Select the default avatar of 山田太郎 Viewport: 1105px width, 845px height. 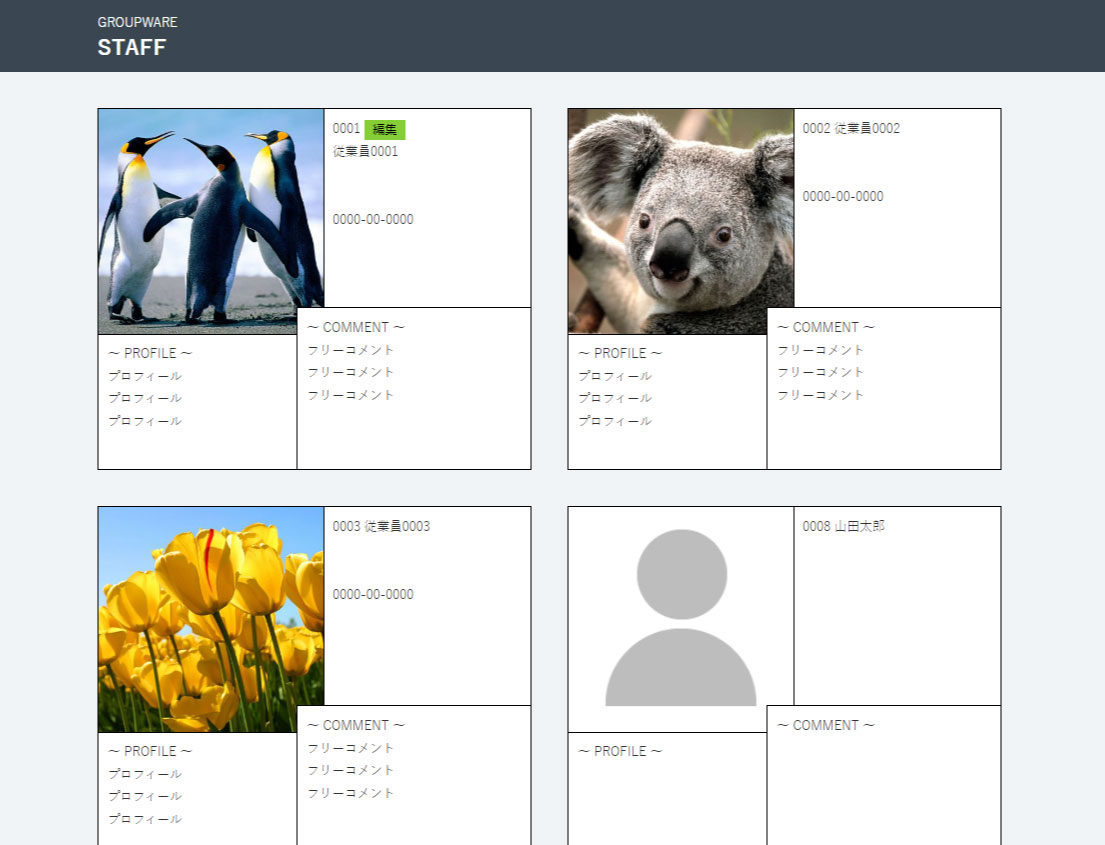[x=681, y=619]
